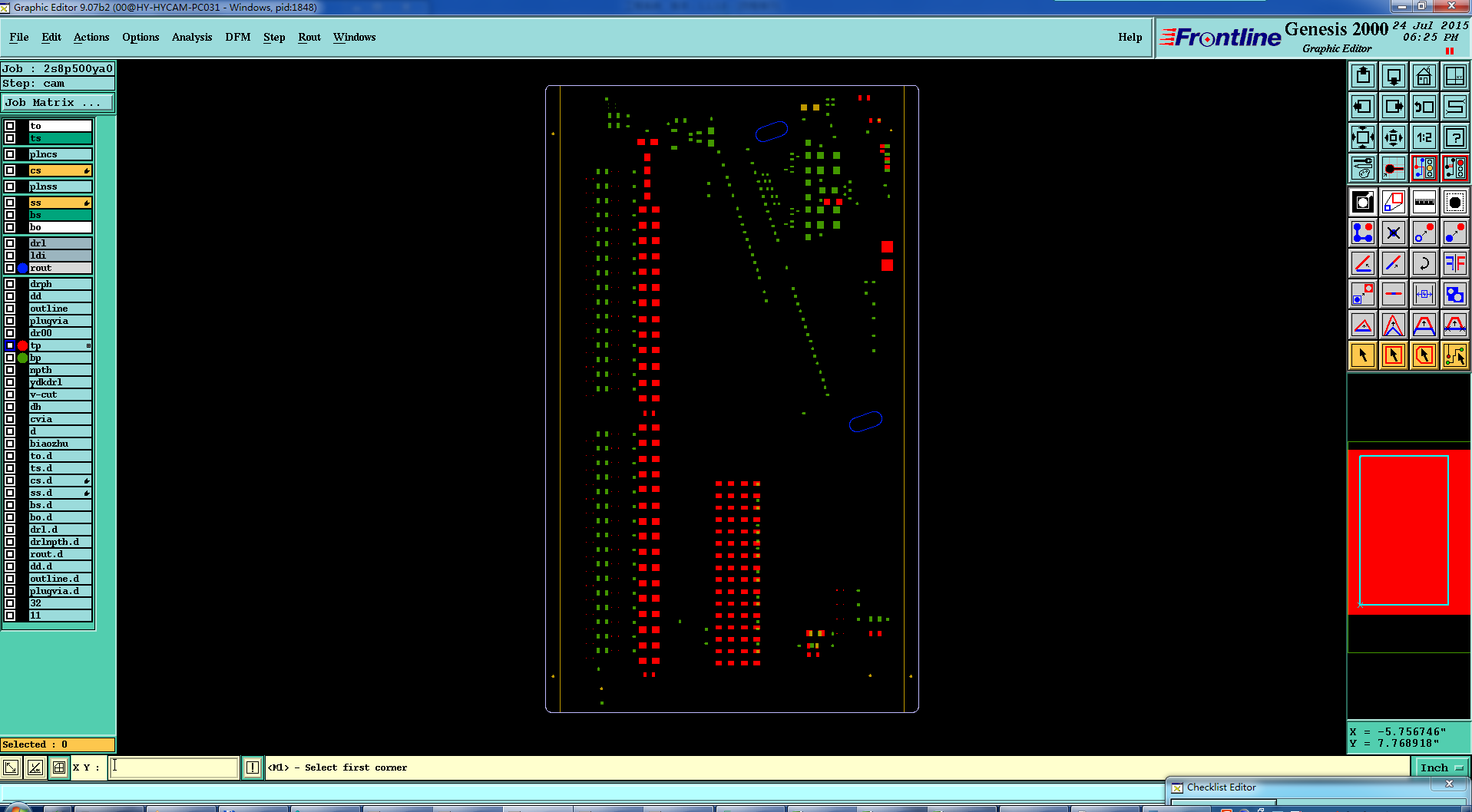The width and height of the screenshot is (1472, 812).
Task: Select the plain arrow selection tool
Action: [1363, 355]
